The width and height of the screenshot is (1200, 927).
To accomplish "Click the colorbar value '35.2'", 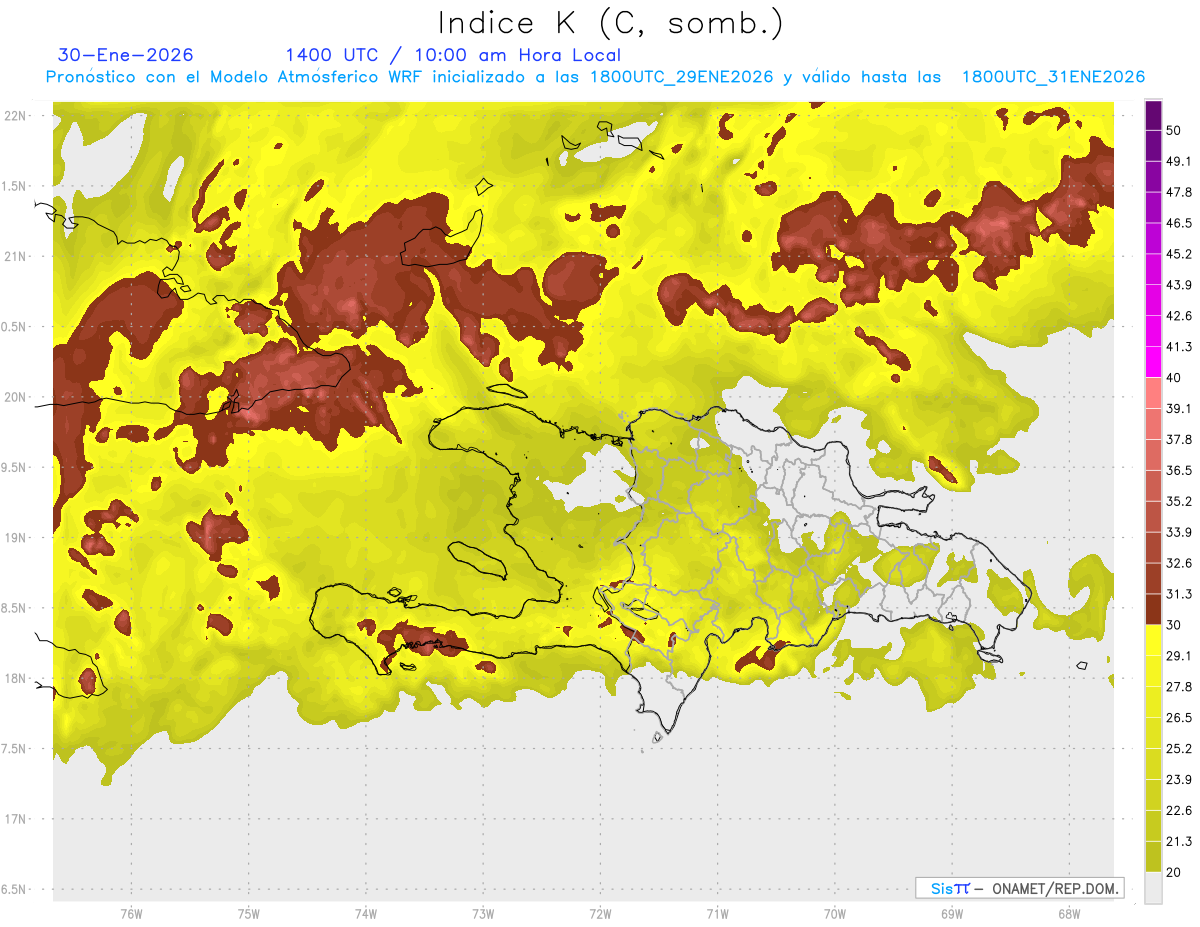I will (x=1179, y=501).
